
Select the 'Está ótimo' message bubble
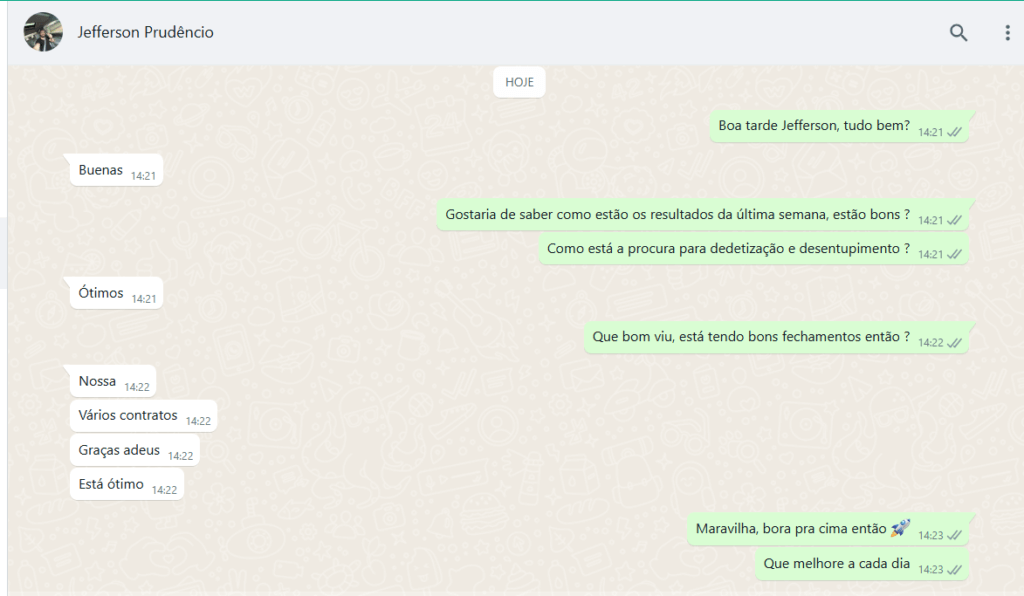pyautogui.click(x=111, y=485)
